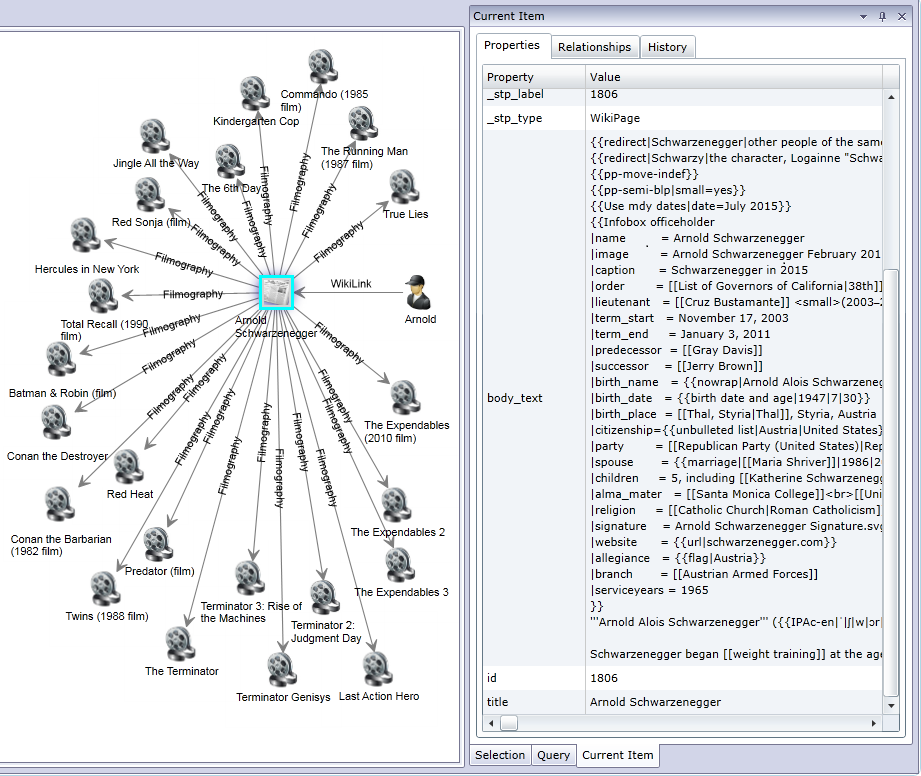Screen dimensions: 921x776
Task: Open the History tab
Action: coord(667,47)
